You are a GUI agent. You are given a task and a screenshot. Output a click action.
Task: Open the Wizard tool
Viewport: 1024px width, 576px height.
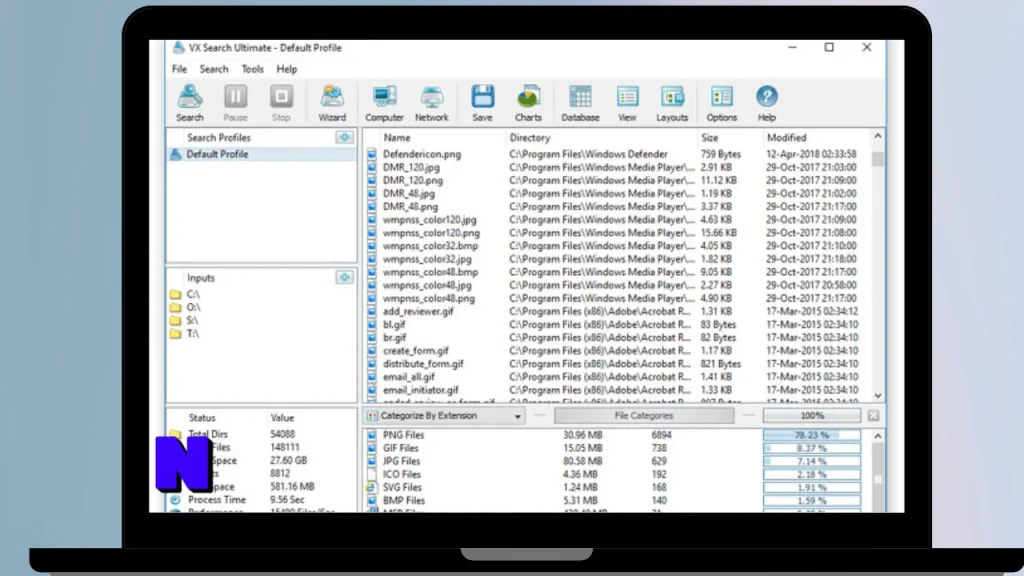(332, 103)
